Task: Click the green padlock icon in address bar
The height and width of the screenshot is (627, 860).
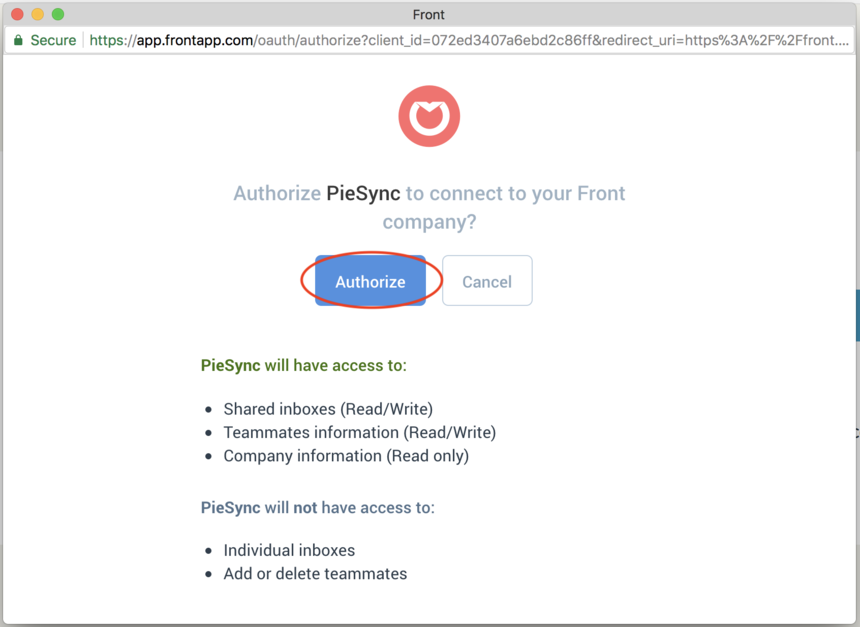Action: tap(18, 40)
